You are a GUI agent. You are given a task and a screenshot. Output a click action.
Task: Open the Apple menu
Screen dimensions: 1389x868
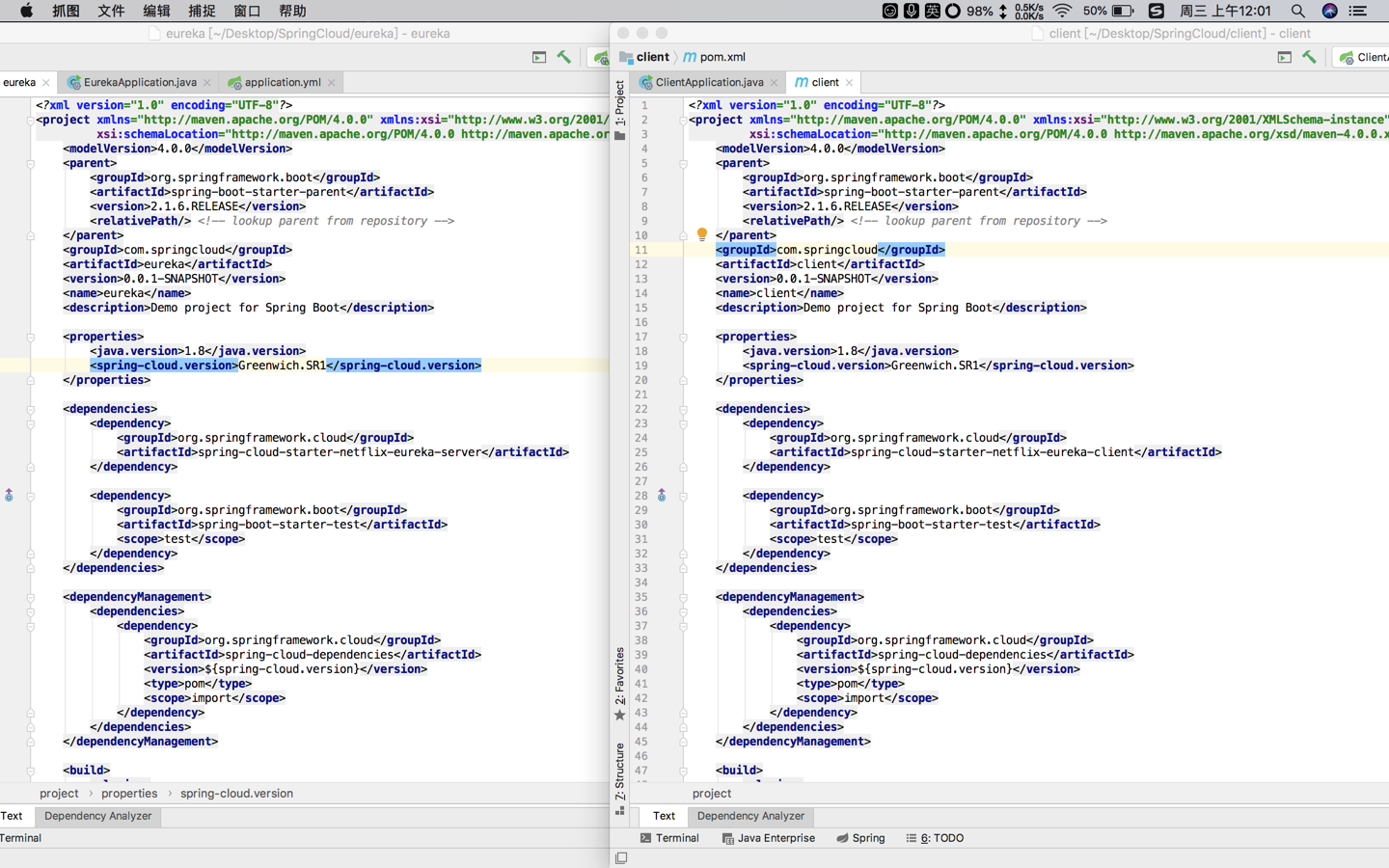click(x=26, y=11)
